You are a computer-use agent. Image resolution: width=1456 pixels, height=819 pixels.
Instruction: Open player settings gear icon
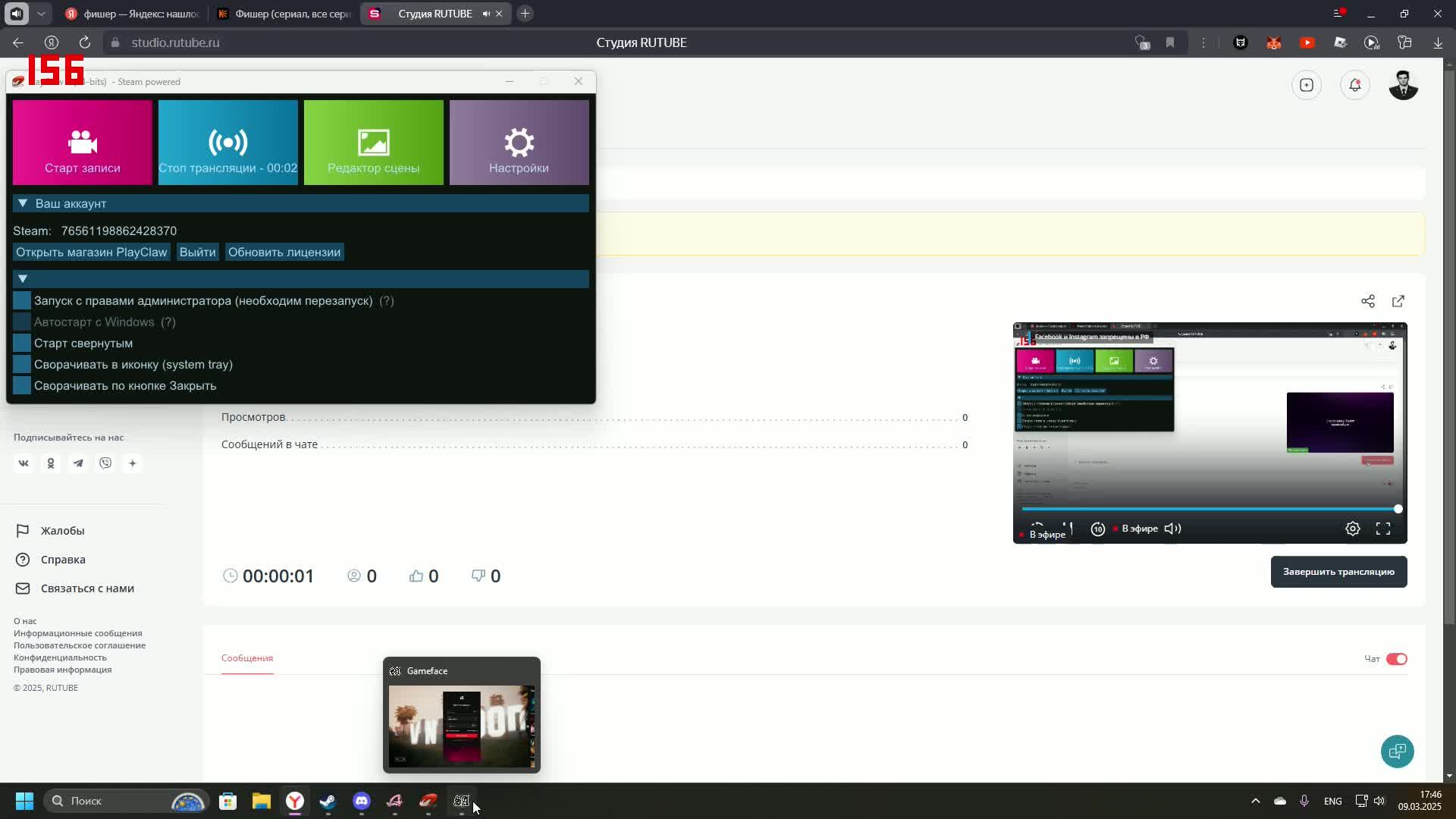coord(1353,529)
